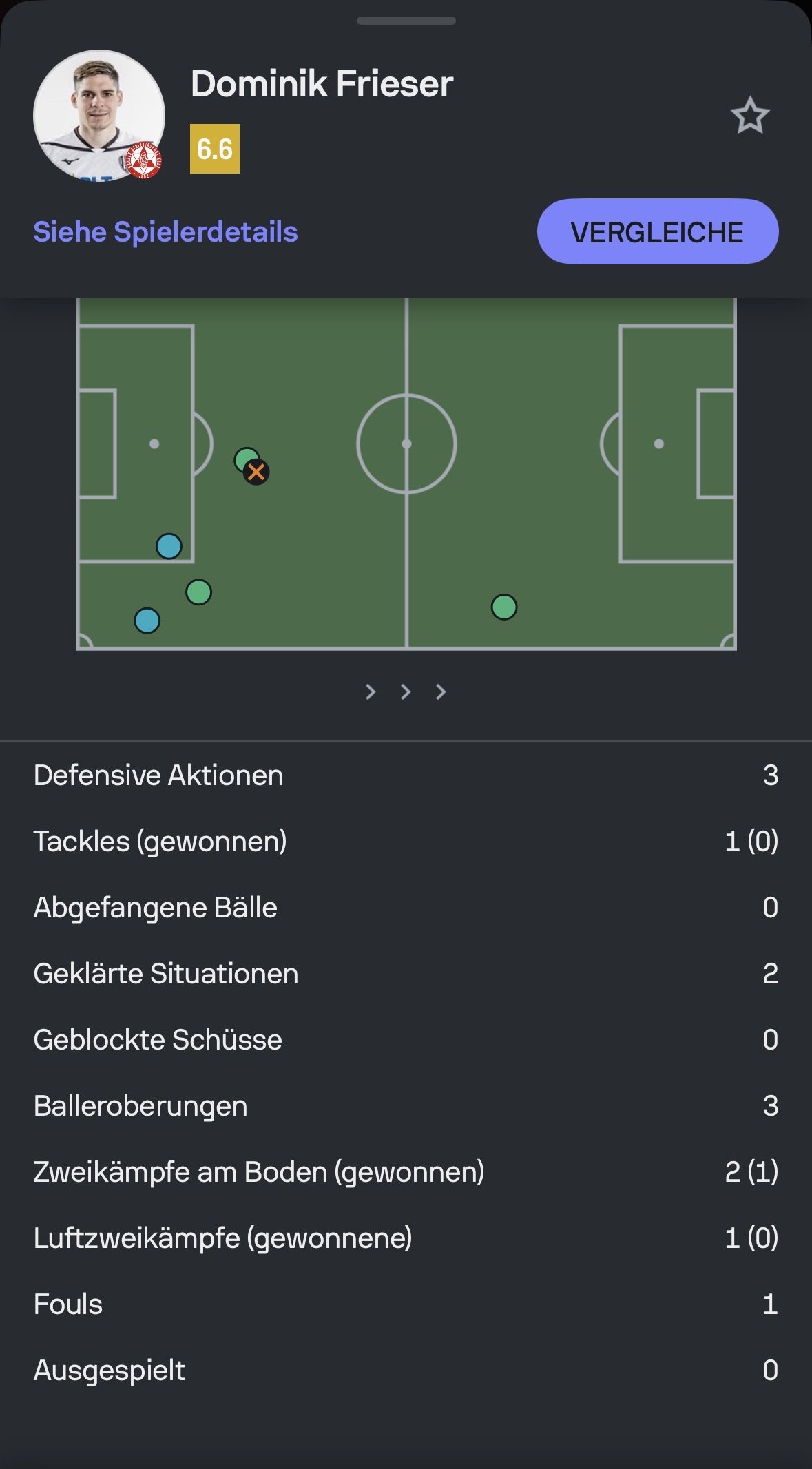Click the Siehe Spielerdetails link
812x1469 pixels.
pos(165,232)
